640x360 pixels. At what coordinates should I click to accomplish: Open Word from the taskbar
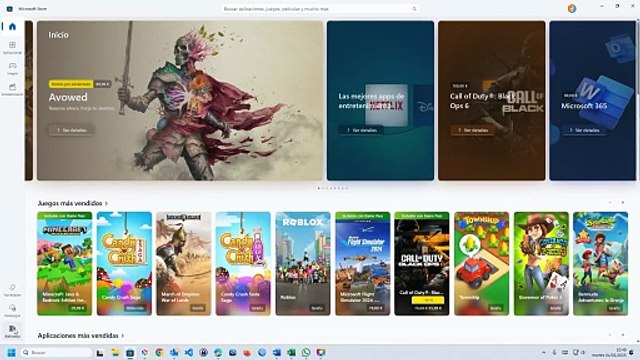277,353
